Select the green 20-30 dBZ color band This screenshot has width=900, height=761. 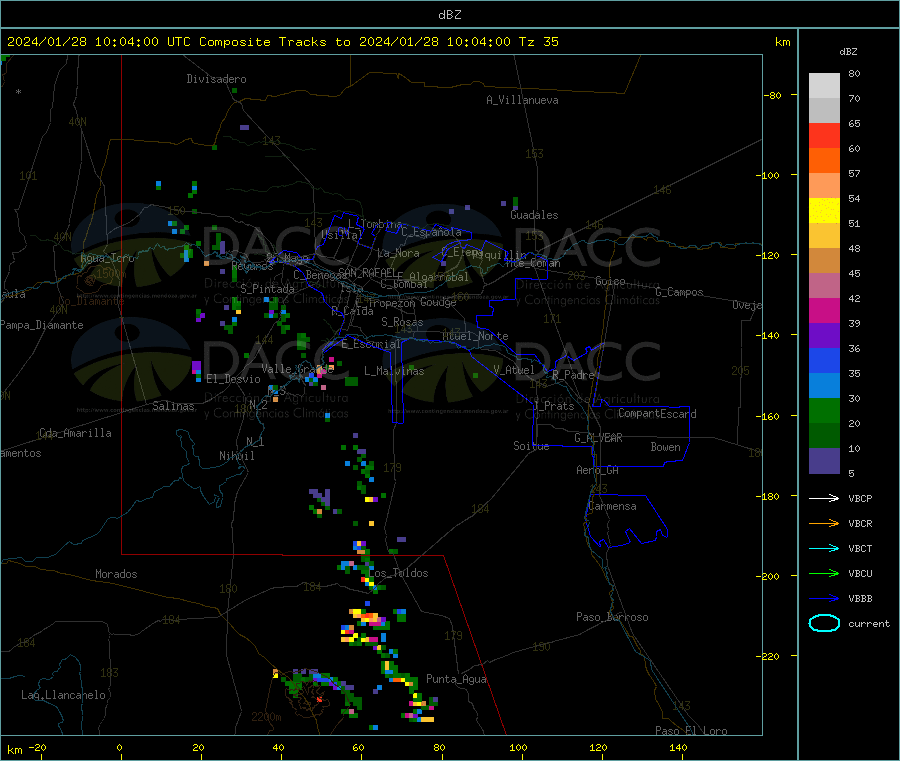(824, 410)
